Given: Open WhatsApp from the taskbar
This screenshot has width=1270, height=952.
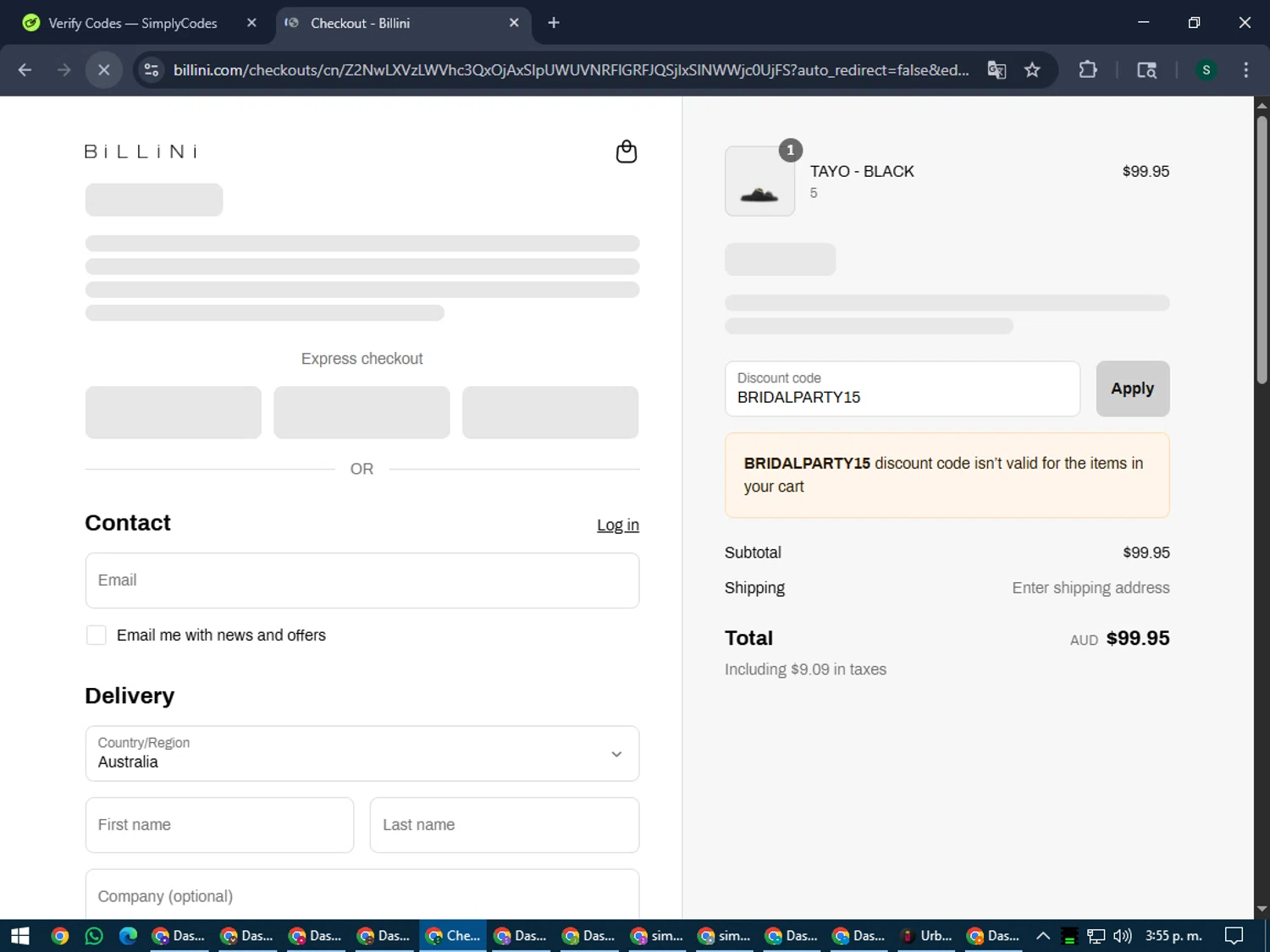Looking at the screenshot, I should 94,936.
